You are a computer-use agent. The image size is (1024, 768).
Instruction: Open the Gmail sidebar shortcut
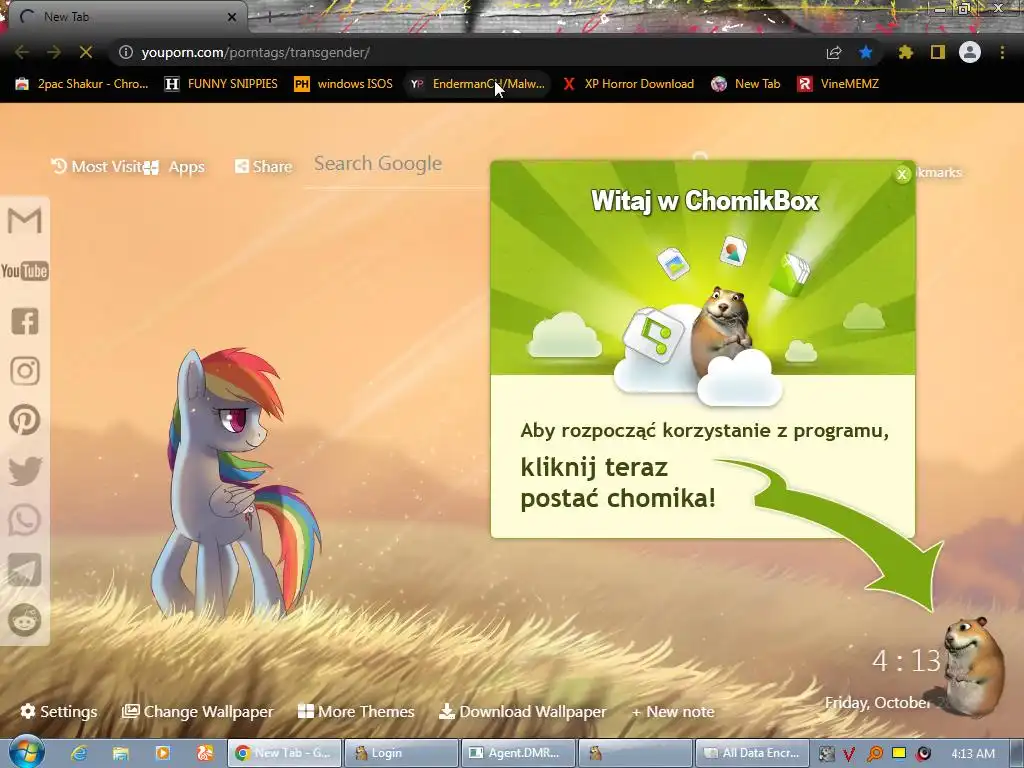(x=25, y=221)
